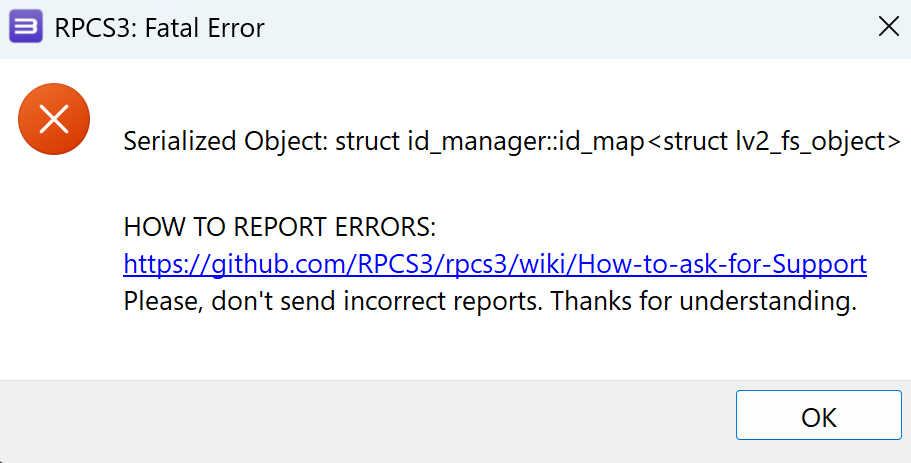Click the "How-to-ask-for-Support" end of URL
911x463 pixels.
point(723,264)
